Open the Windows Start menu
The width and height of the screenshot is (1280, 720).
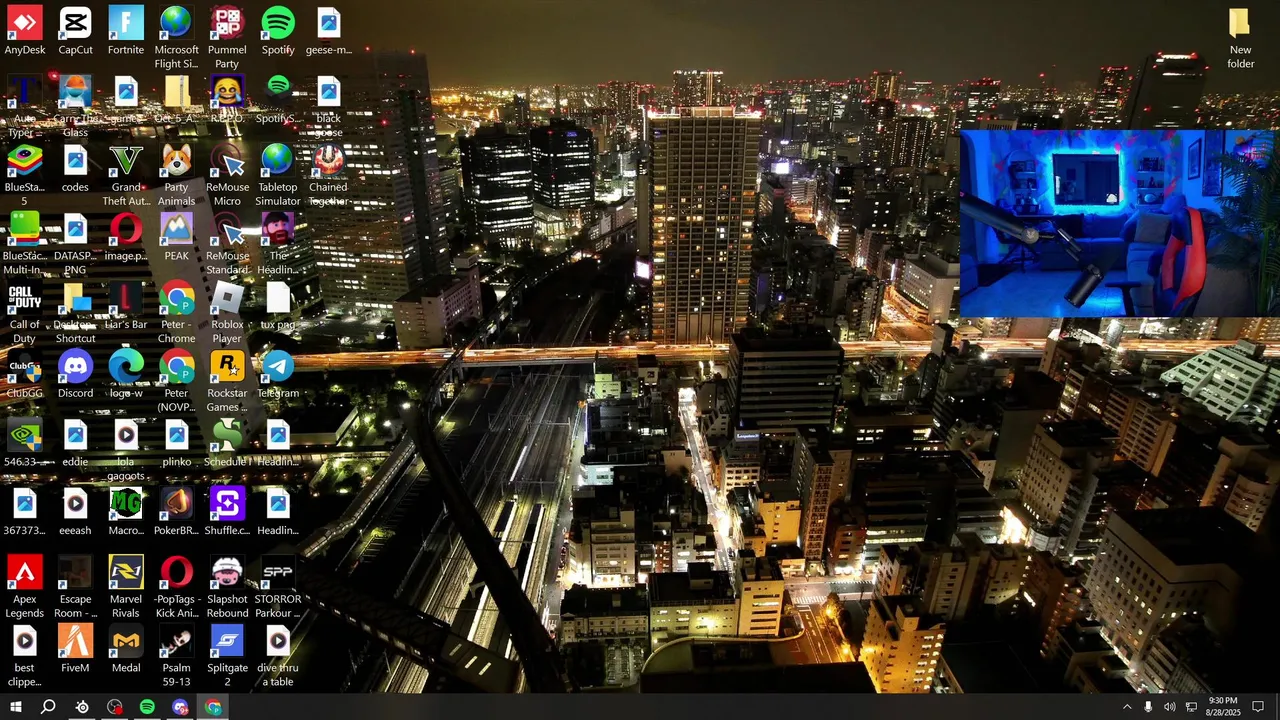pyautogui.click(x=16, y=707)
